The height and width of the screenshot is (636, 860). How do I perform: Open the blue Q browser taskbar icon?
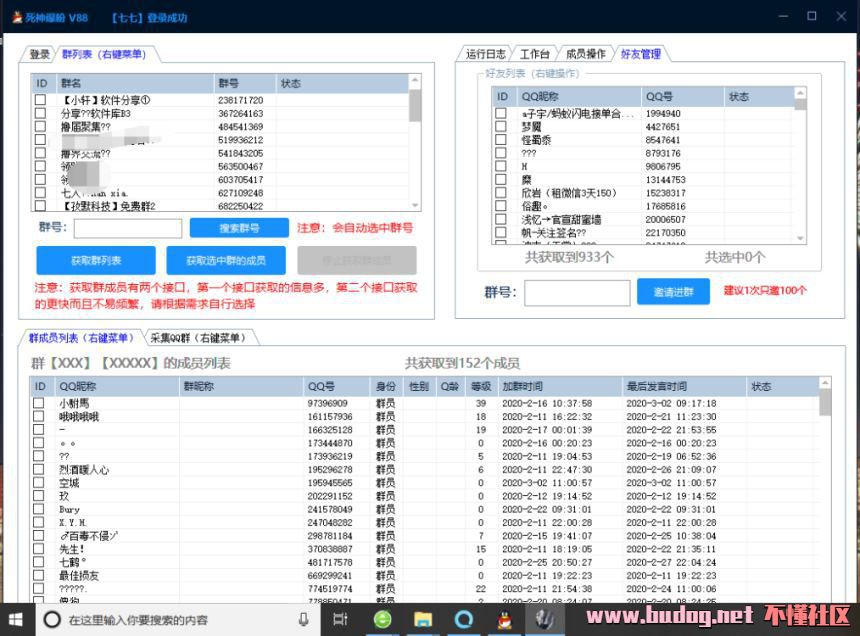tap(464, 620)
